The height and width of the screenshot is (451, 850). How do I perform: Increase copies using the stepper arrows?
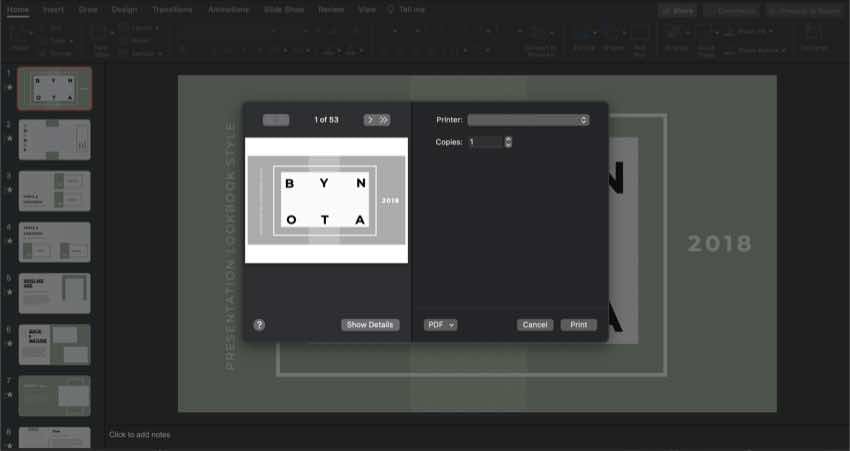click(x=508, y=140)
